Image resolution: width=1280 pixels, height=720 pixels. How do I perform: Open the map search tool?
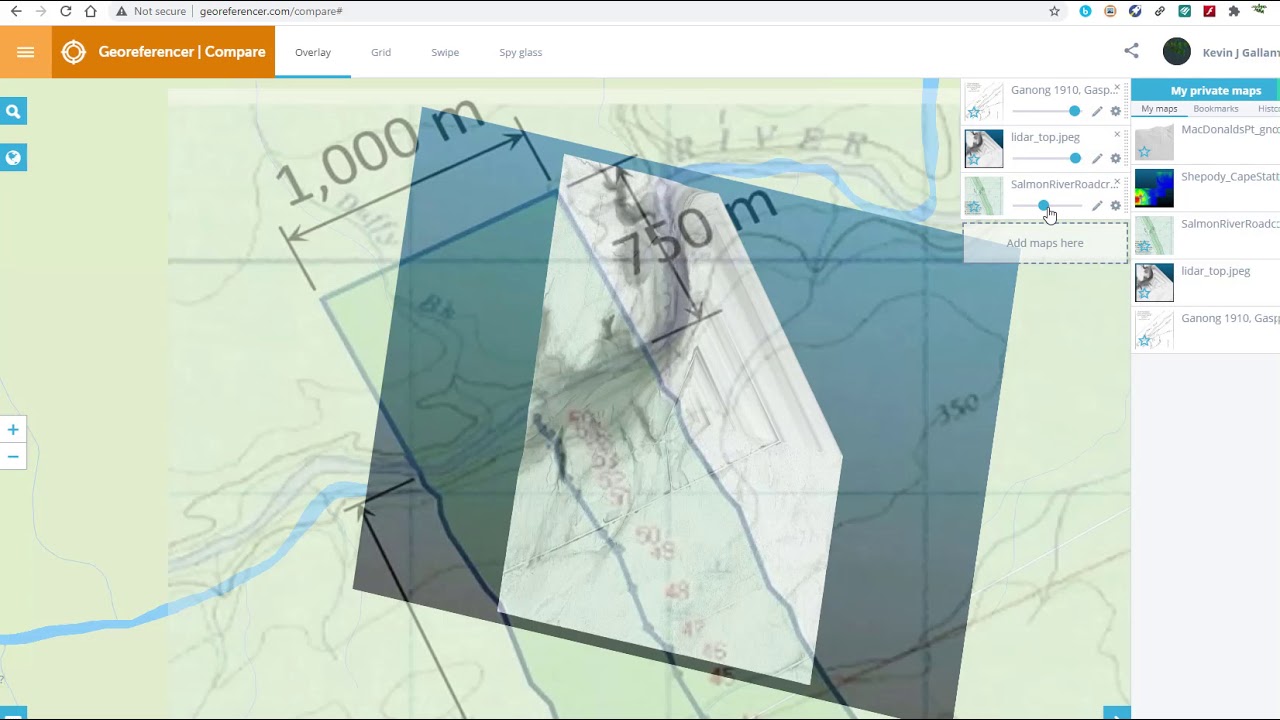point(13,112)
